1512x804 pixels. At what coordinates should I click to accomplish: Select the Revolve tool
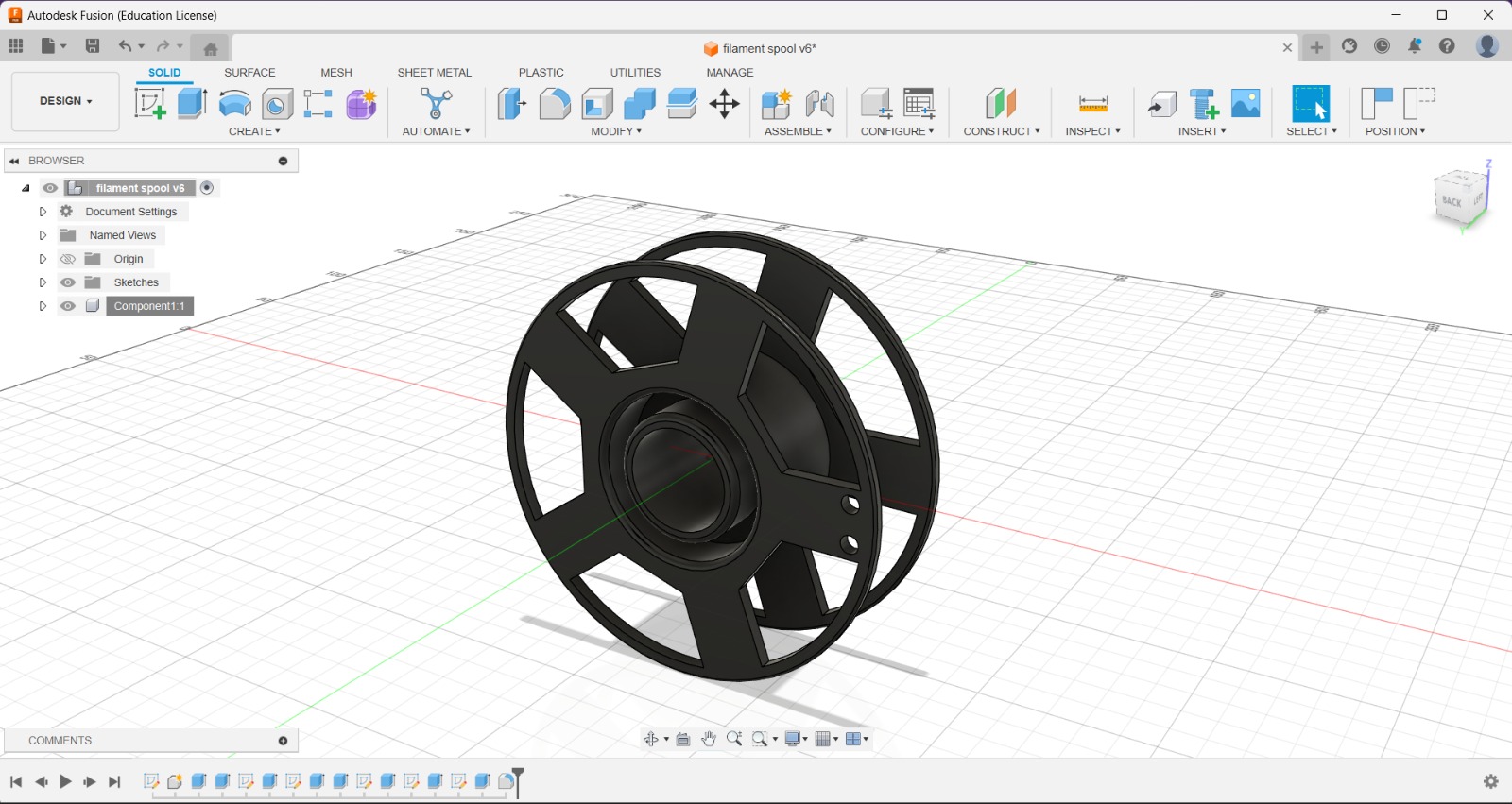[234, 103]
